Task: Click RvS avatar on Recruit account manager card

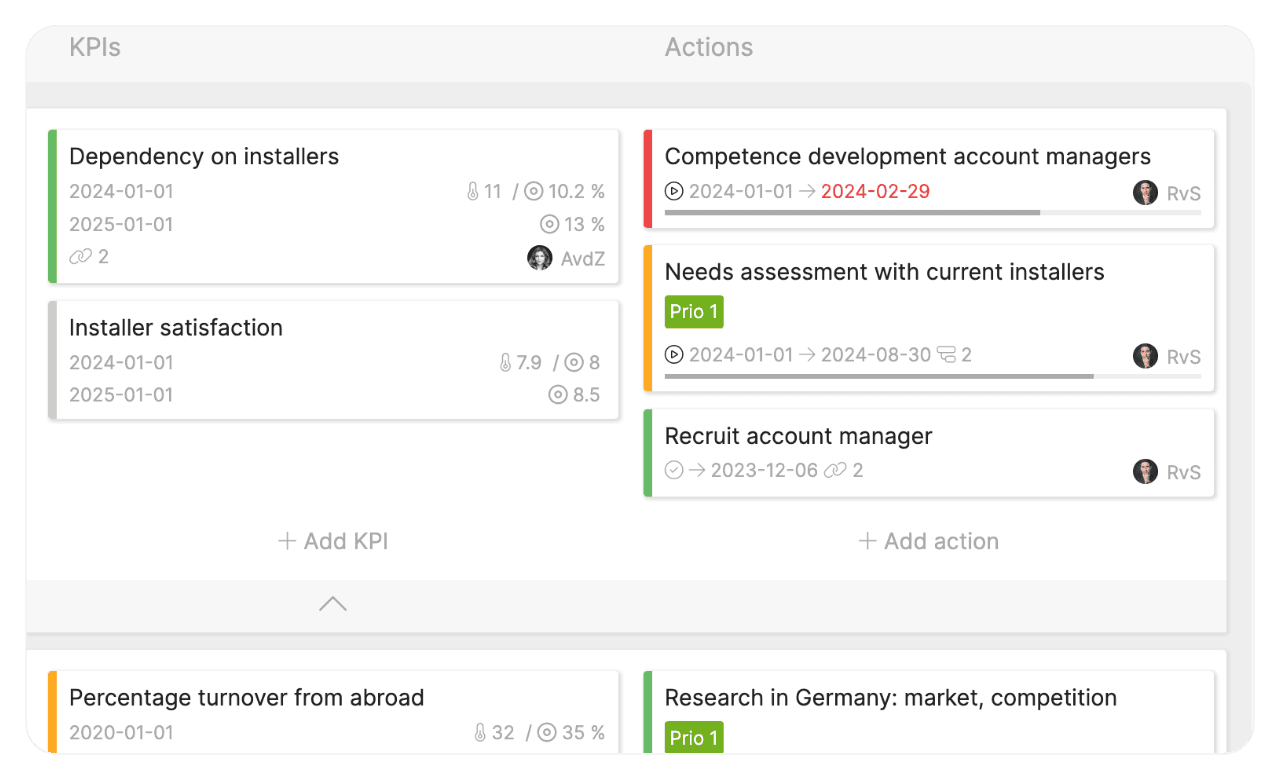Action: tap(1146, 472)
